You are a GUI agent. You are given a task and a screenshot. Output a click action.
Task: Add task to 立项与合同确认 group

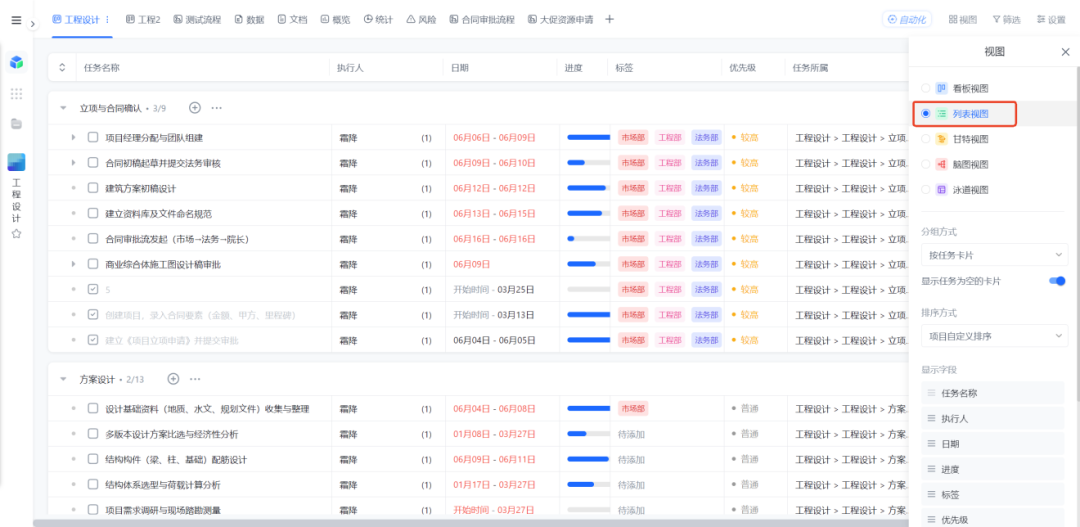(195, 107)
